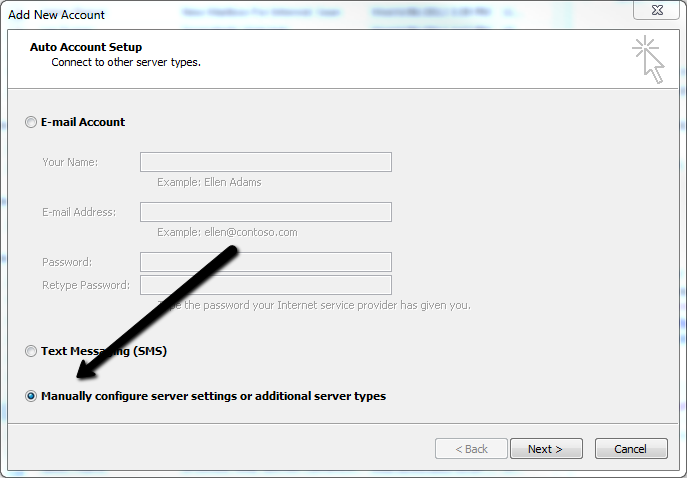Click the Password input field

click(x=265, y=262)
